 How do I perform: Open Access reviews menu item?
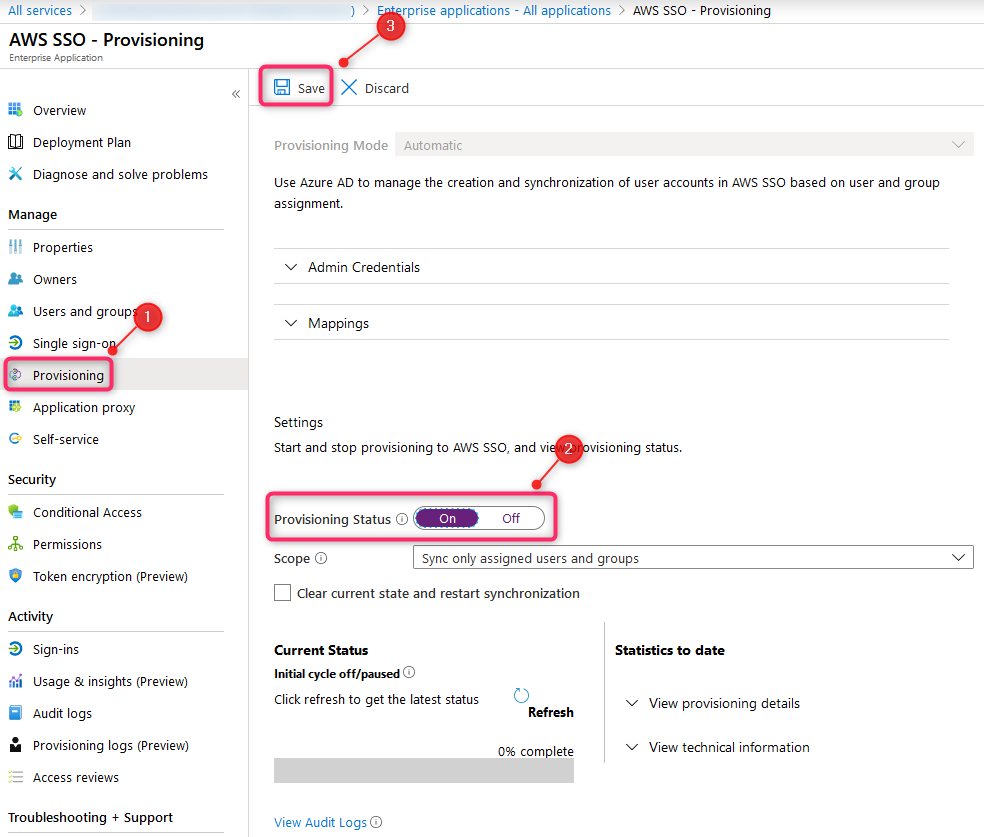[75, 777]
